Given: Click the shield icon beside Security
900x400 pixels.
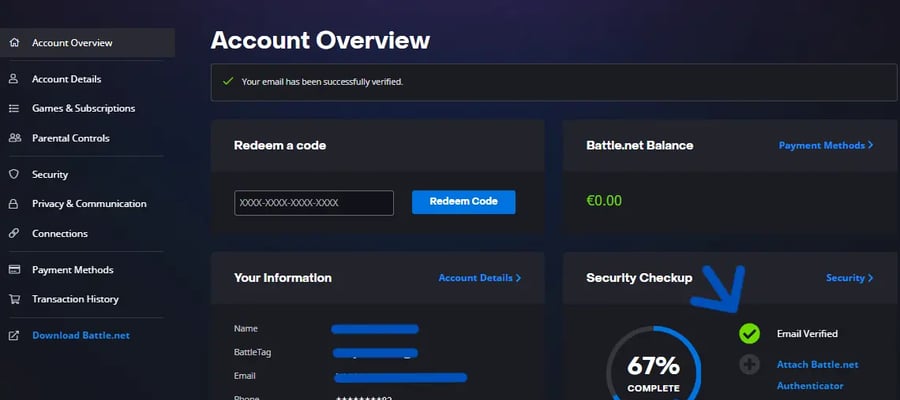Looking at the screenshot, I should click(14, 174).
